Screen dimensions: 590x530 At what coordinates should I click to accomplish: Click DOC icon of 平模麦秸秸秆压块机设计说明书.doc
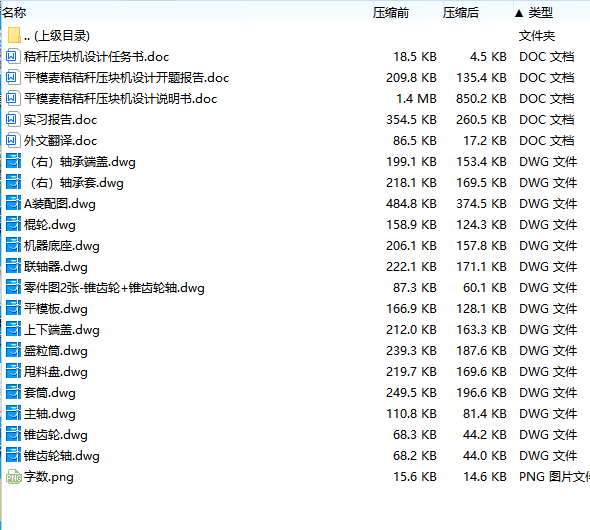(12, 99)
